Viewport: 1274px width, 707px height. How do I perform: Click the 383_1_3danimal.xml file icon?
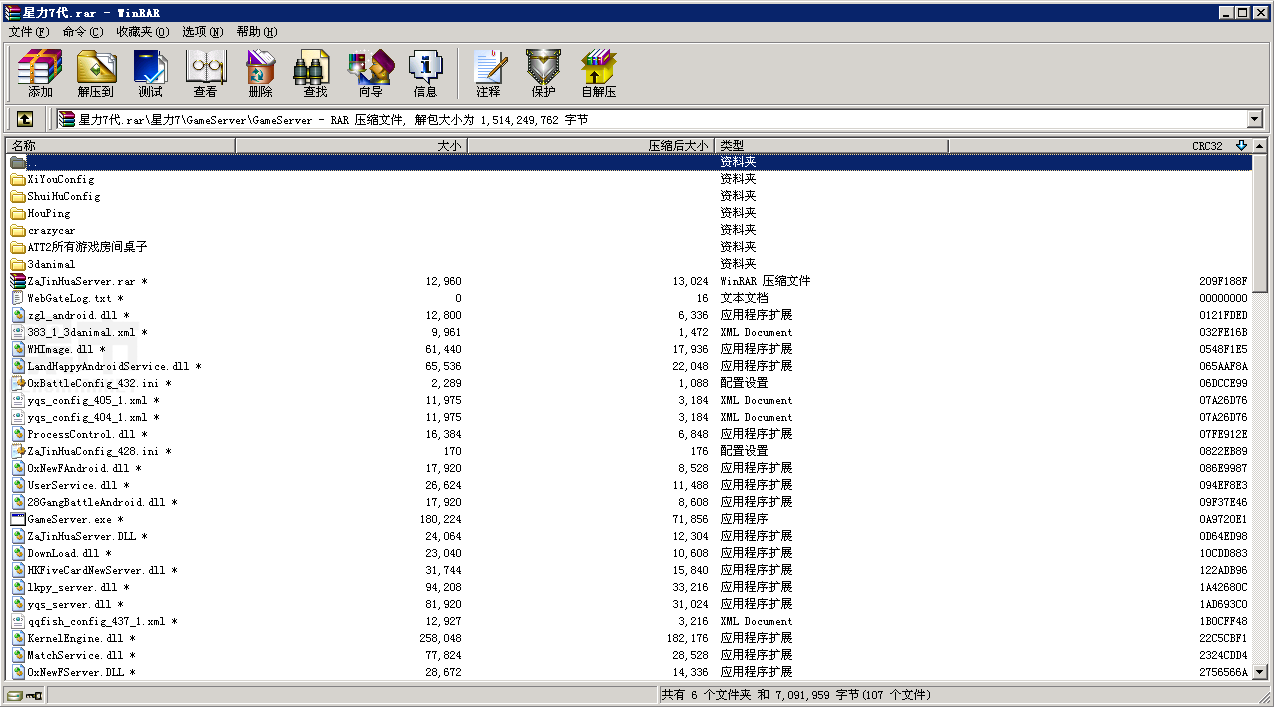point(18,332)
